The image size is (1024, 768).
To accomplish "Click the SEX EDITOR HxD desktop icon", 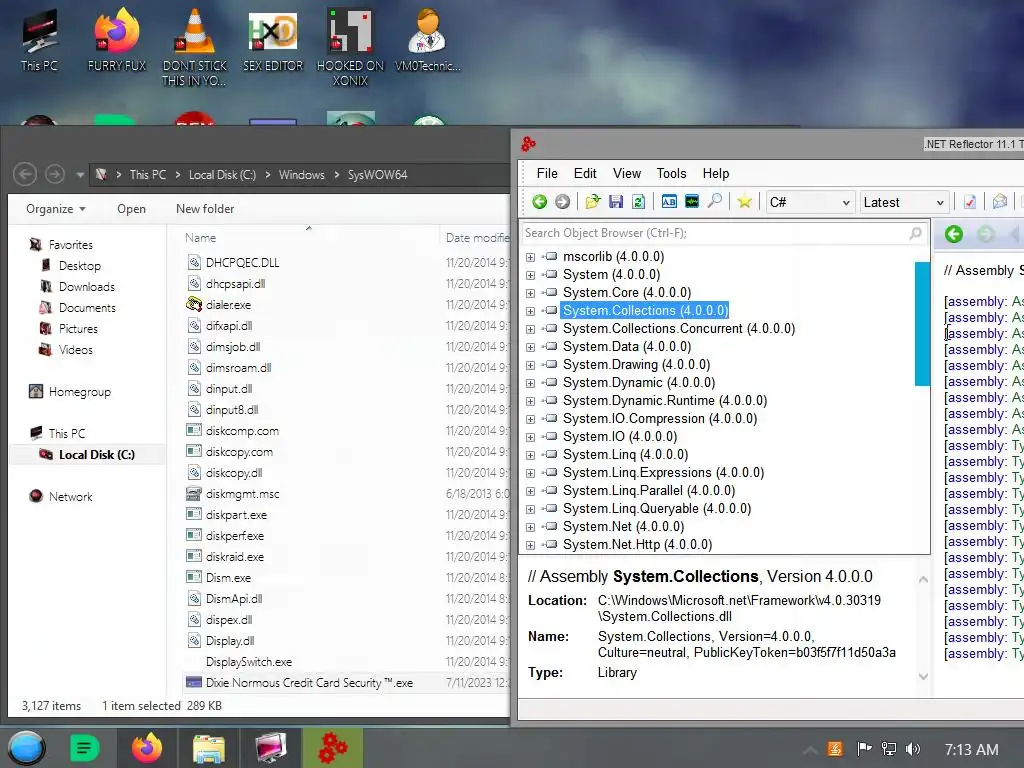I will [273, 40].
